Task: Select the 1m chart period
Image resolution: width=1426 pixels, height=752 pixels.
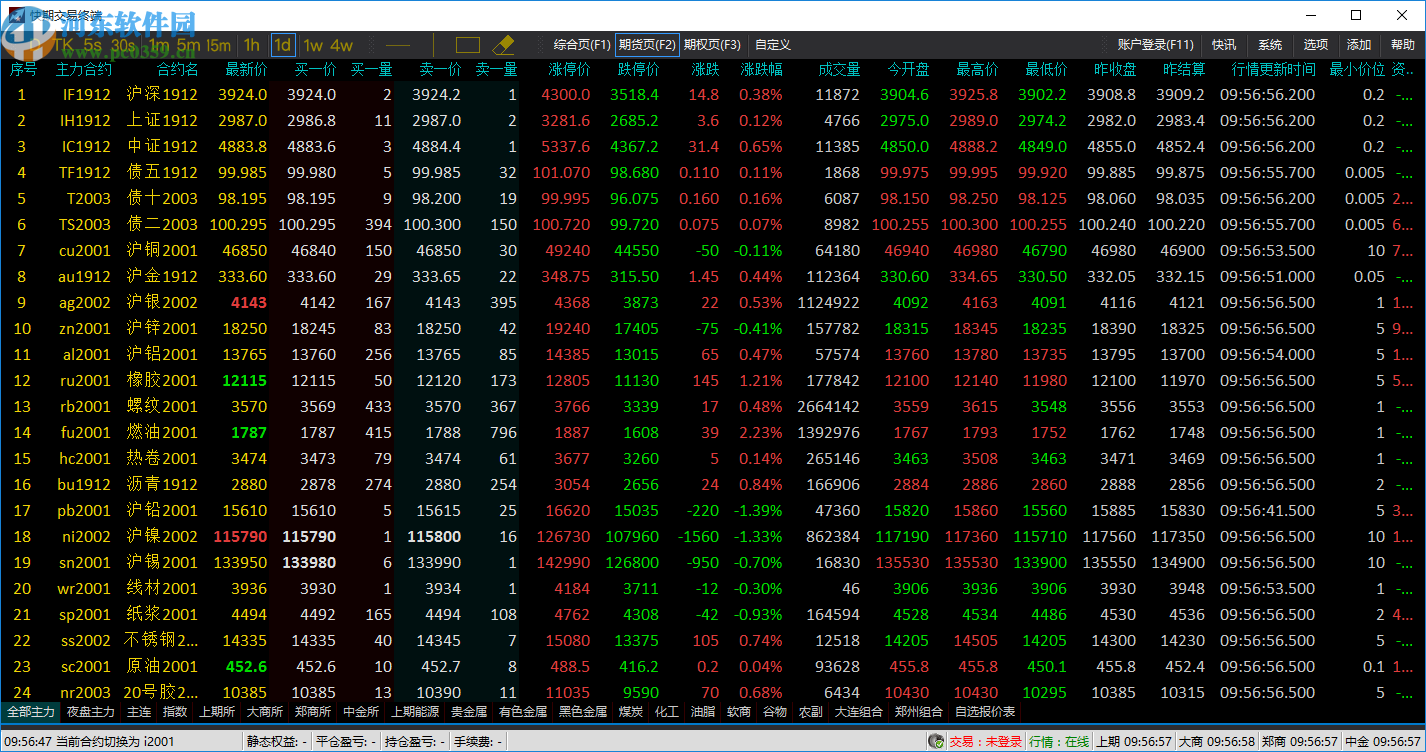Action: [159, 45]
